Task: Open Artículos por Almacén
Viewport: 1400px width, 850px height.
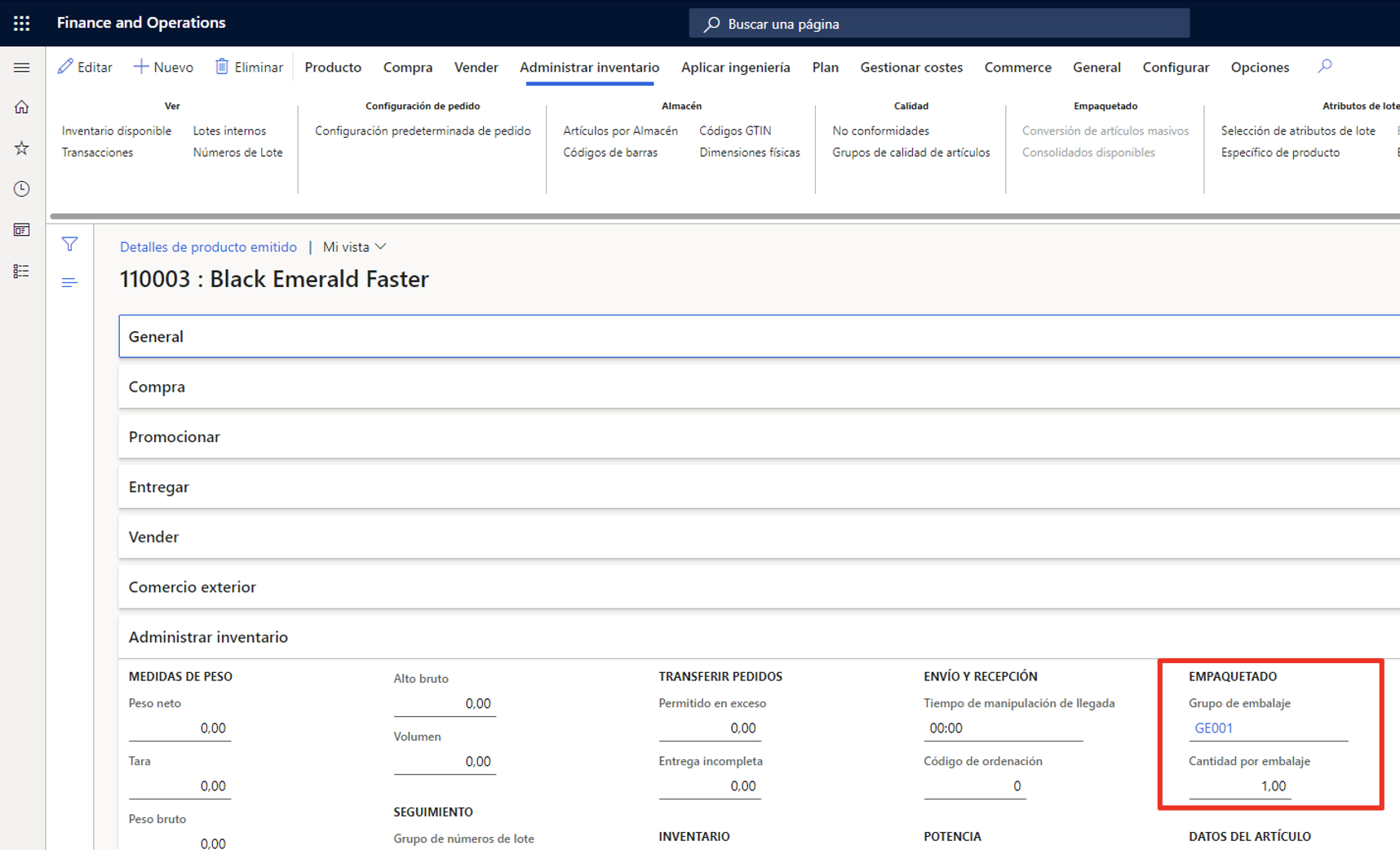Action: pos(620,131)
